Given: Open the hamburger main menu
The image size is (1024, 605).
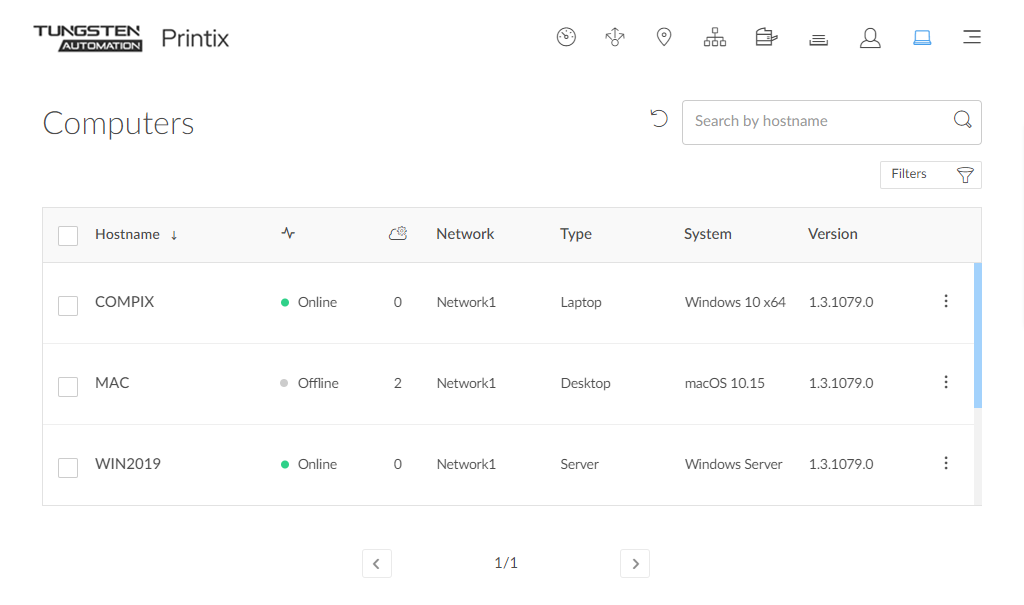Looking at the screenshot, I should [971, 38].
